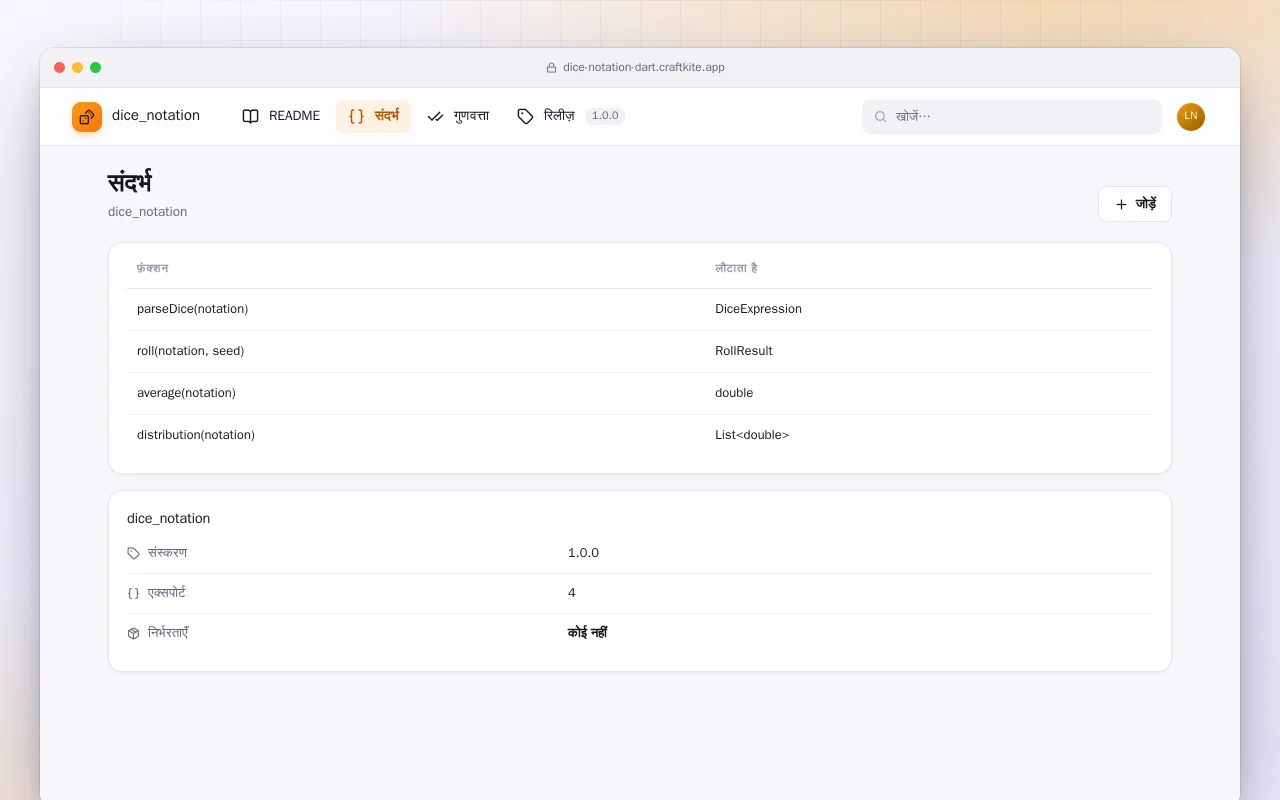Image resolution: width=1280 pixels, height=800 pixels.
Task: Select the distribution(notation) function row
Action: tap(640, 435)
